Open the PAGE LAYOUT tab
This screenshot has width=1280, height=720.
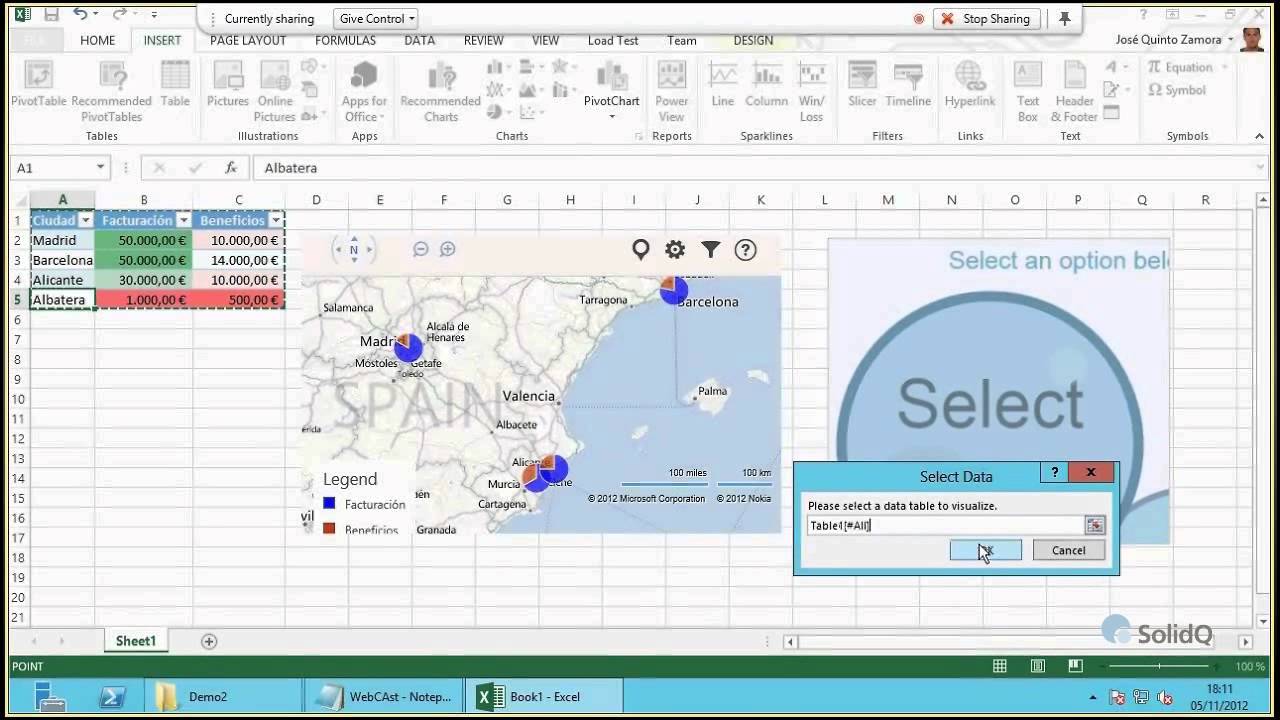pos(248,40)
